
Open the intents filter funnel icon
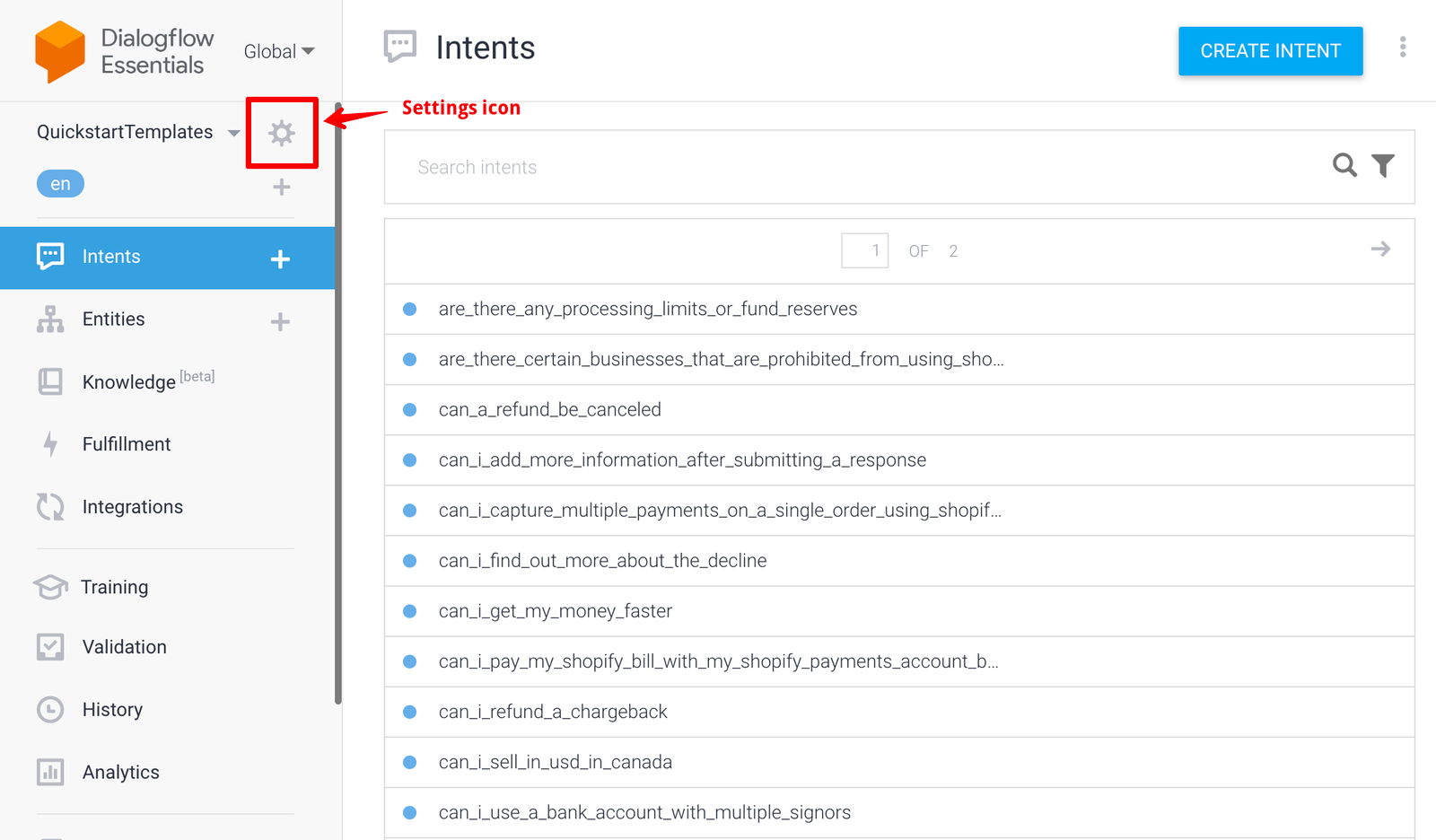tap(1383, 165)
